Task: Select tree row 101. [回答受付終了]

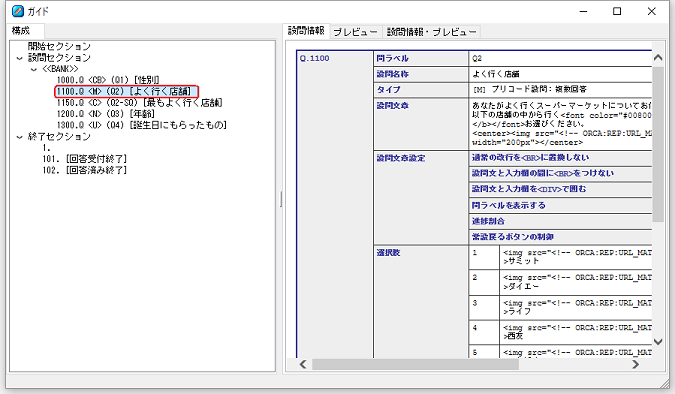Action: pyautogui.click(x=84, y=159)
